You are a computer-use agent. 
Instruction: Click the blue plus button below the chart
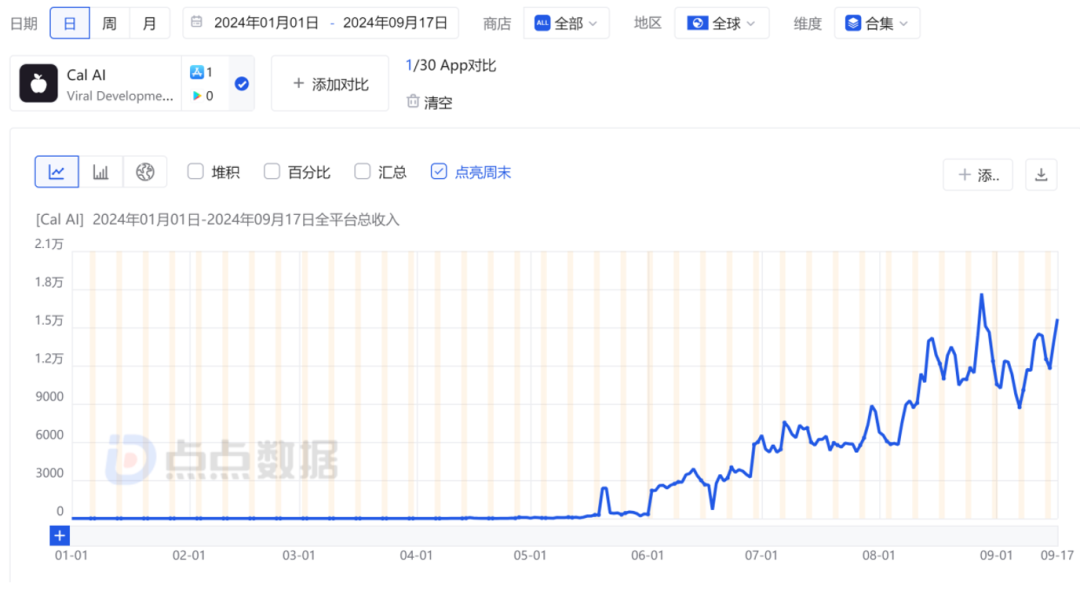[59, 536]
